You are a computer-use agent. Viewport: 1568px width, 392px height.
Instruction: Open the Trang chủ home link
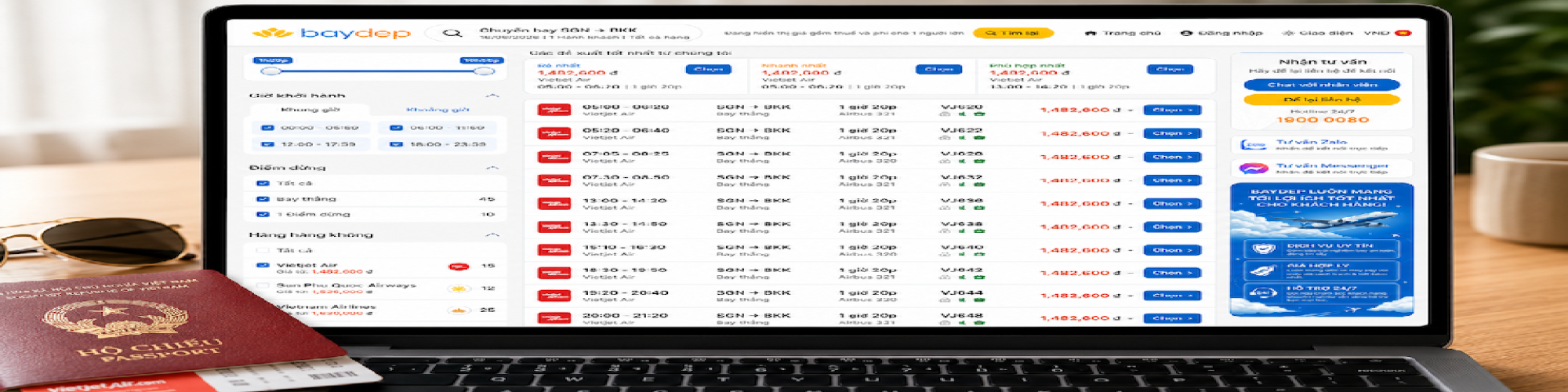(1123, 33)
